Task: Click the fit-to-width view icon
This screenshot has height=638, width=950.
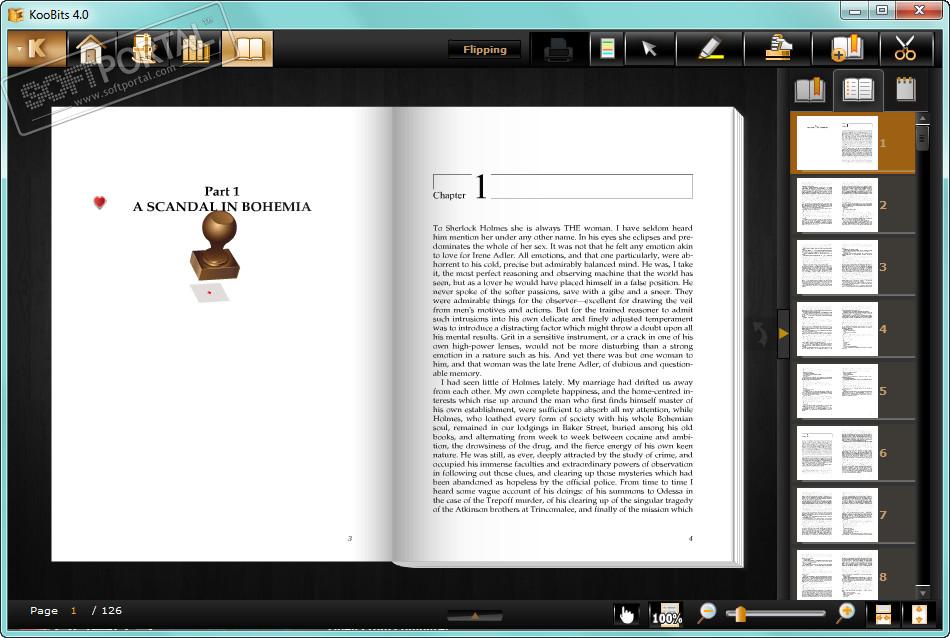Action: click(883, 614)
